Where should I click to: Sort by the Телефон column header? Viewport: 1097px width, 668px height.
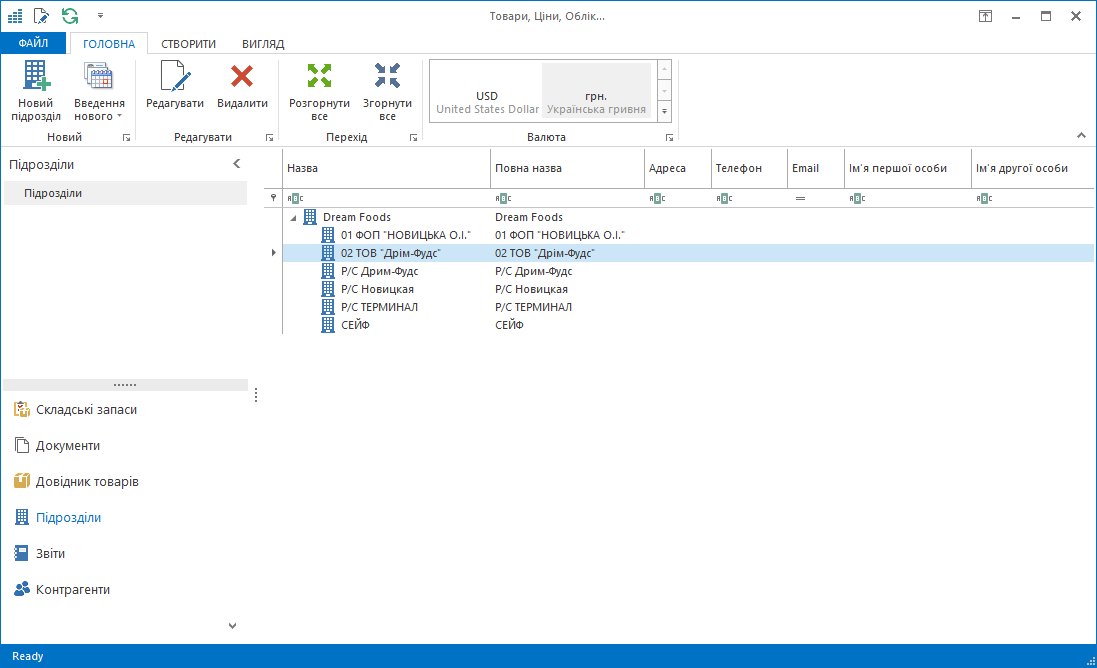click(x=749, y=168)
